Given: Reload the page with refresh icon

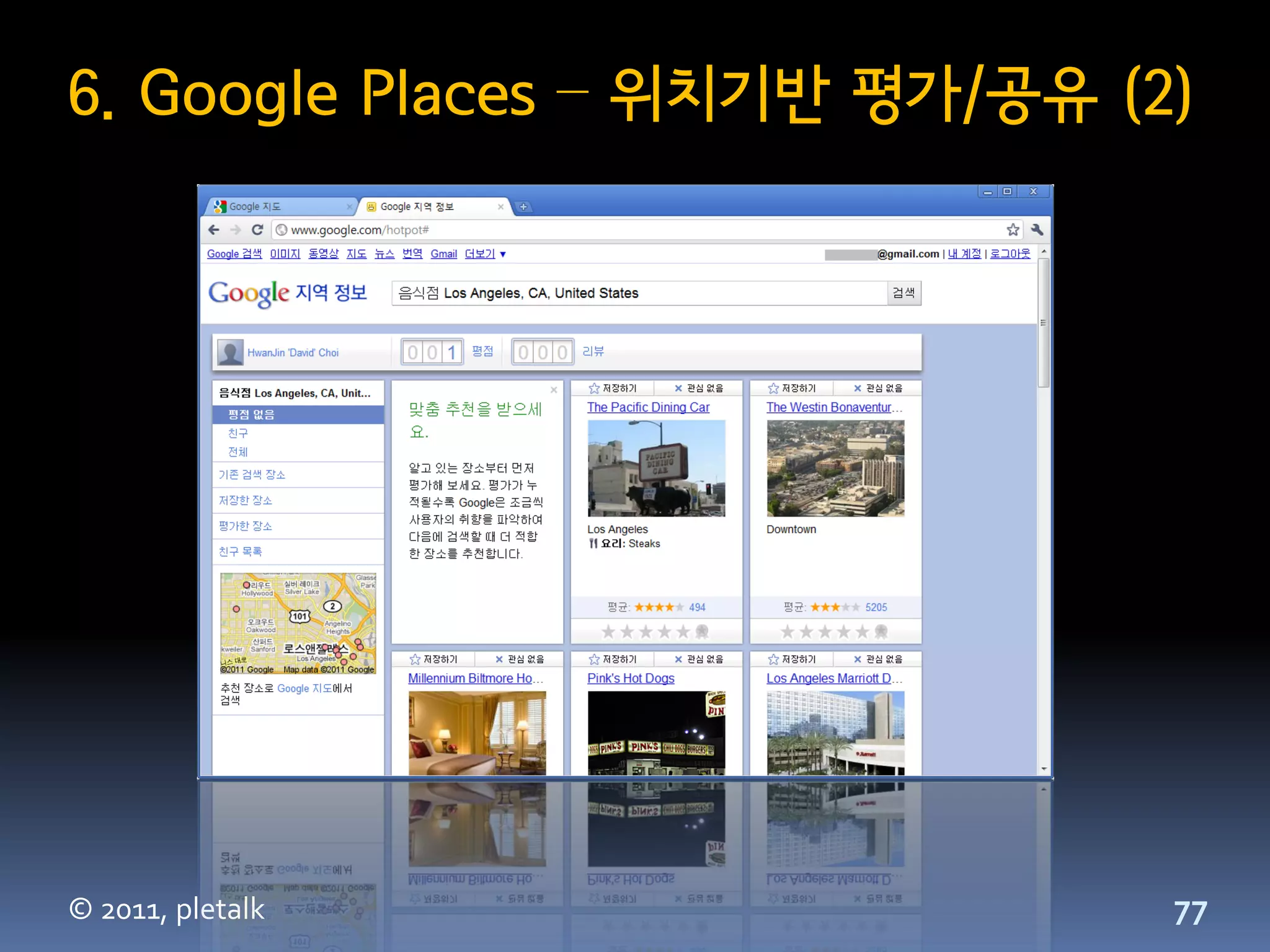Looking at the screenshot, I should click(x=257, y=230).
